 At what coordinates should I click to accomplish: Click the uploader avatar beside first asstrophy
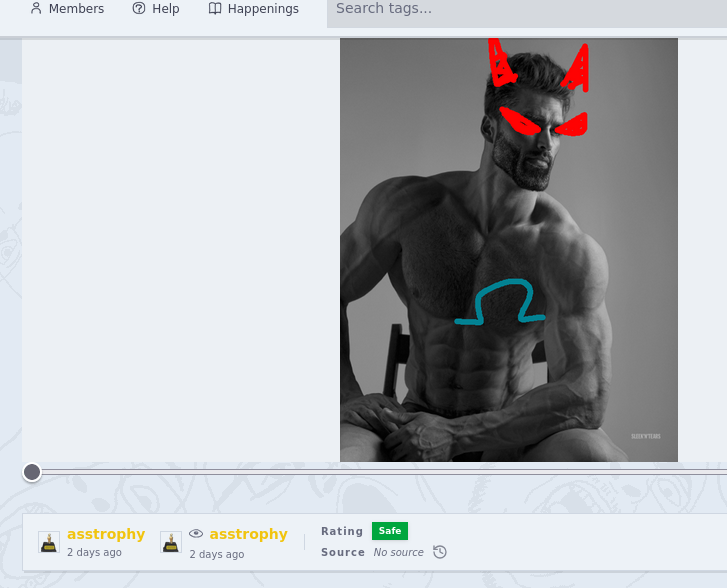pos(49,542)
